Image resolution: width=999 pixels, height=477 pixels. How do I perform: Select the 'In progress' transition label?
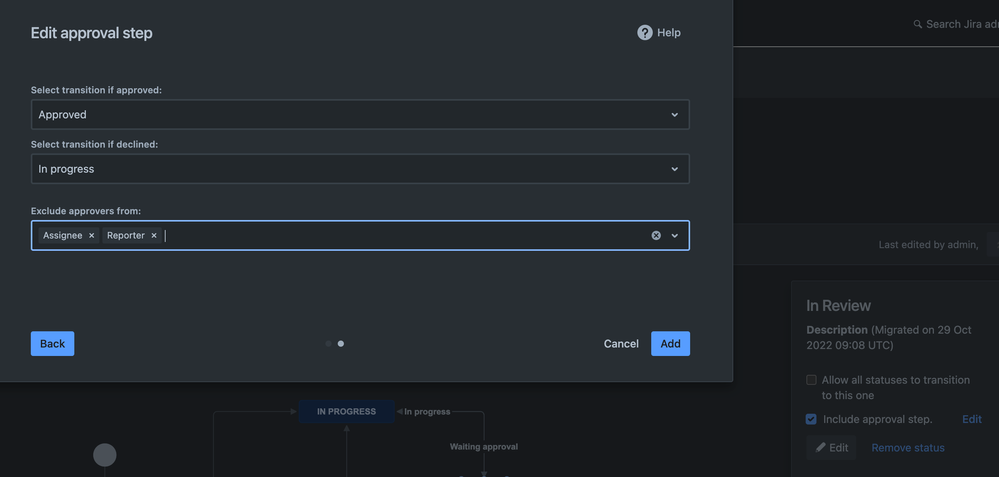pyautogui.click(x=427, y=411)
